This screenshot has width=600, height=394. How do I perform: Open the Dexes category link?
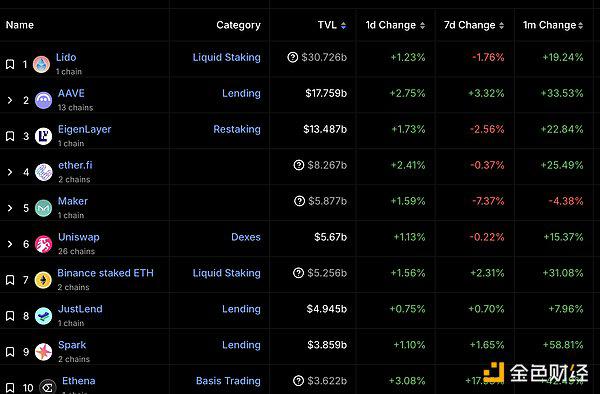point(246,237)
